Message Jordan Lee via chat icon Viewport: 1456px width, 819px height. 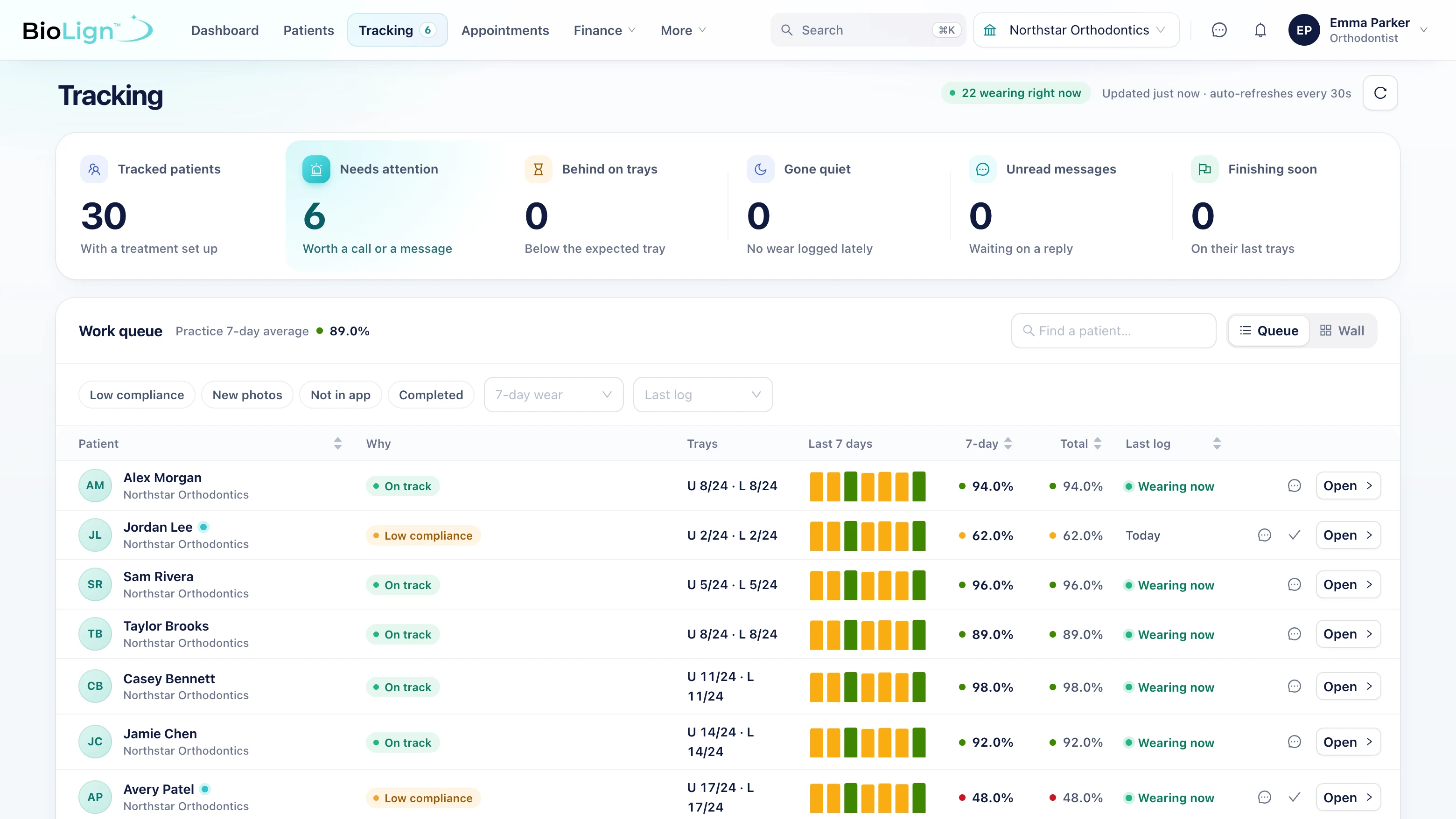pyautogui.click(x=1264, y=535)
